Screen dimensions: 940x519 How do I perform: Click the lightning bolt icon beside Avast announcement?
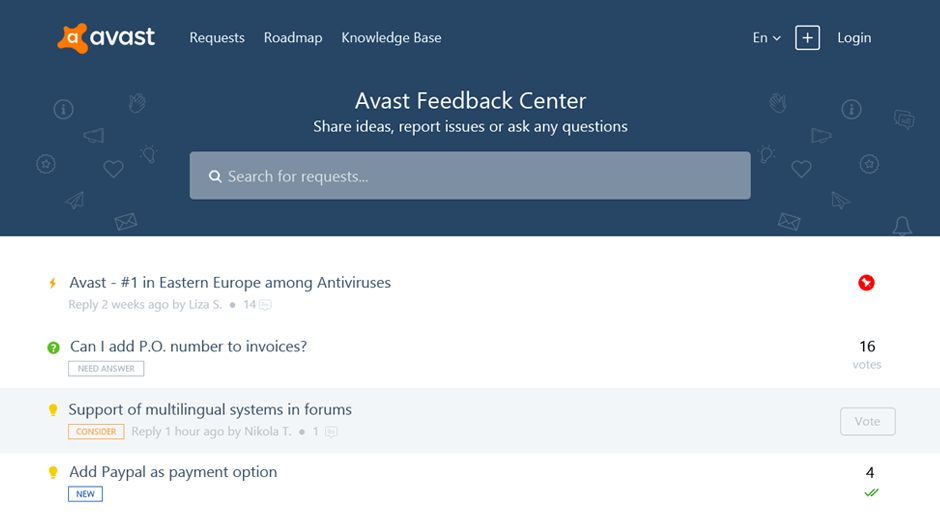point(54,284)
